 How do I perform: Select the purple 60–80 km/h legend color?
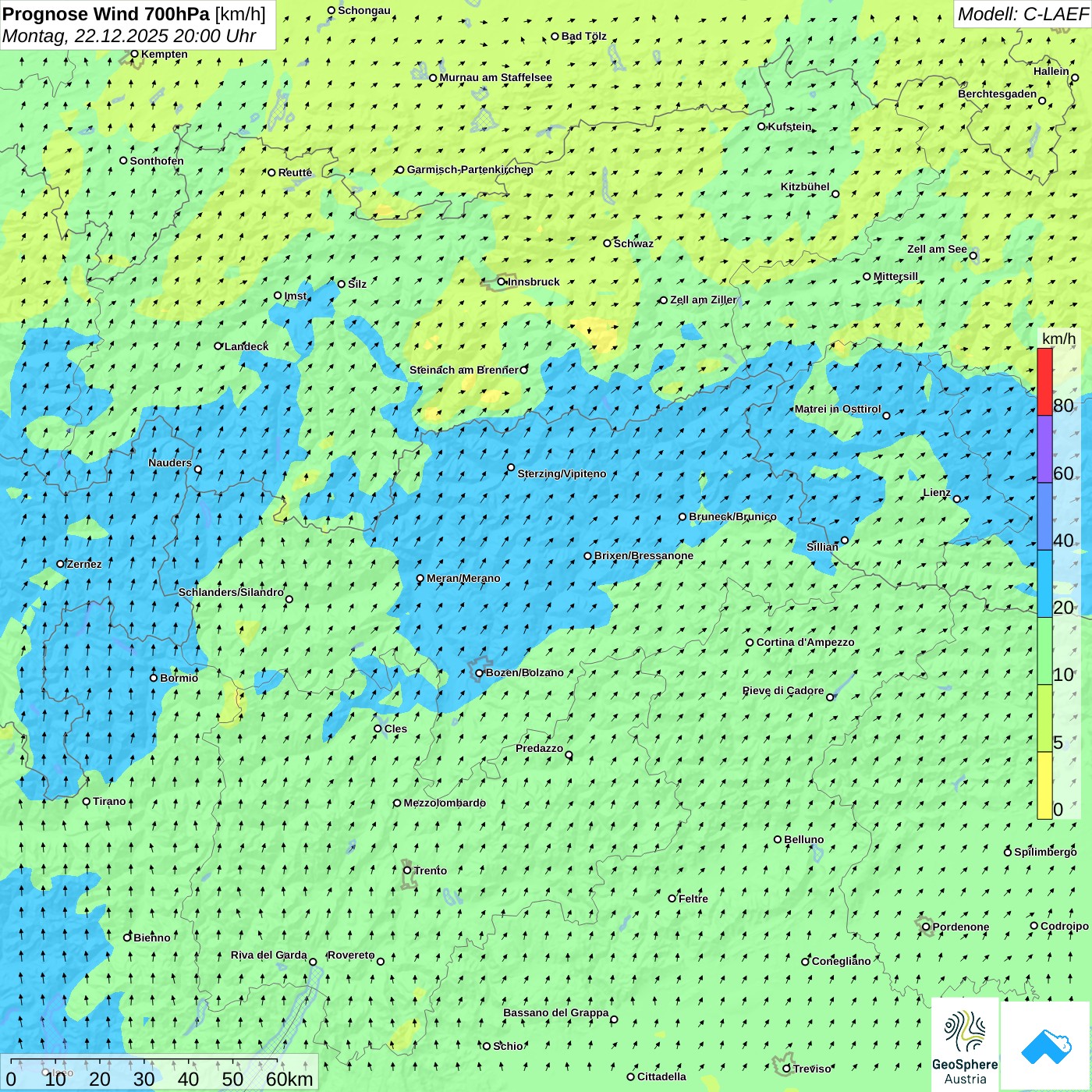click(x=1044, y=449)
